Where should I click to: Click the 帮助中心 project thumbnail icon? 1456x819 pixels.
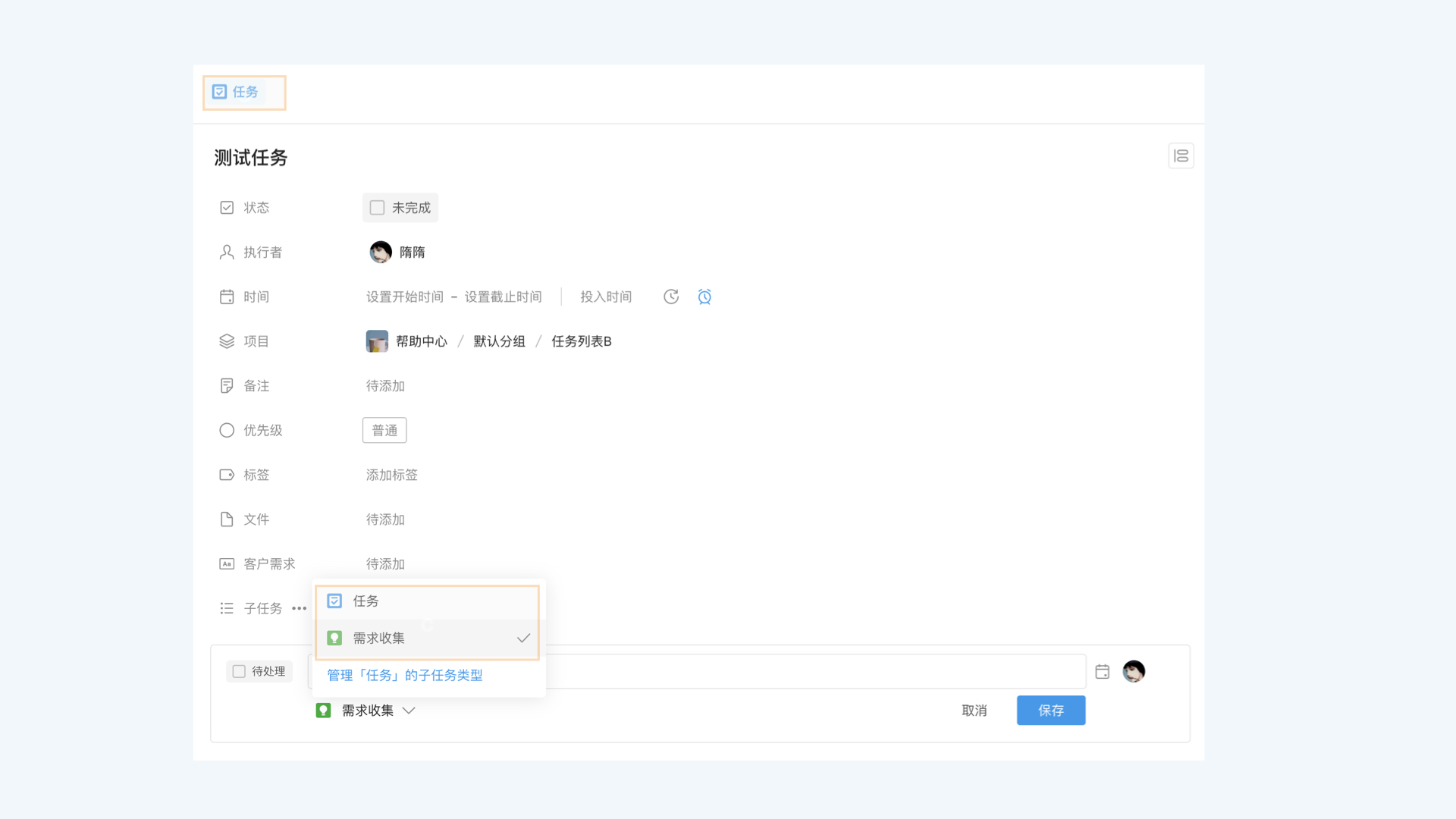pos(377,341)
